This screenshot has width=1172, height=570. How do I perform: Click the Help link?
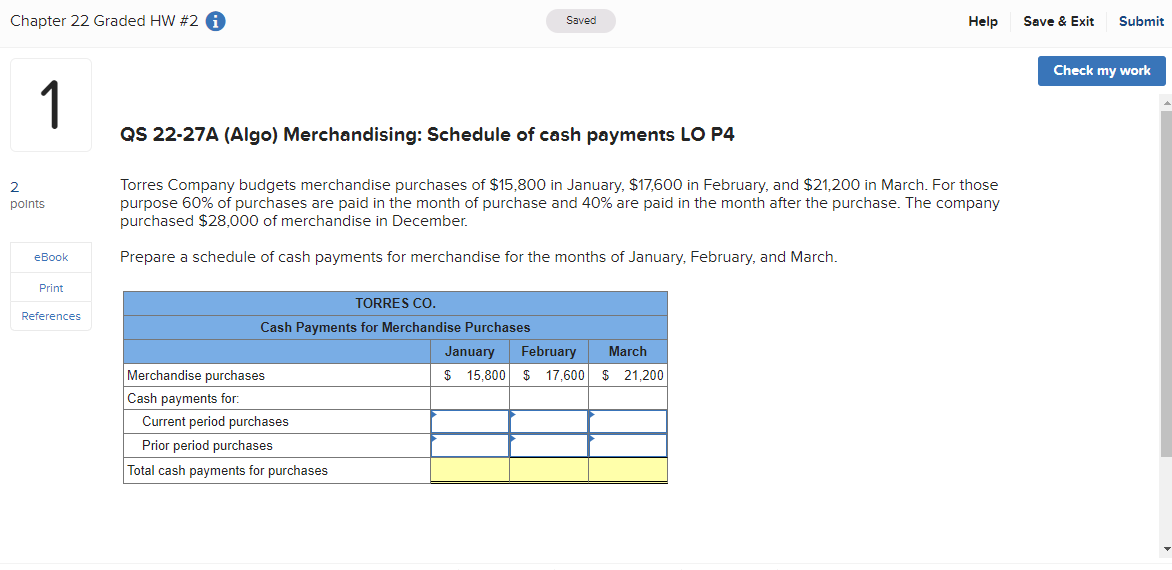point(983,22)
